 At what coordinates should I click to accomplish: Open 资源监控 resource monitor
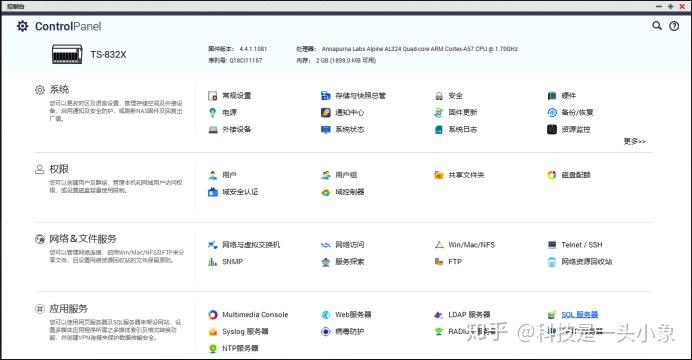pos(568,129)
